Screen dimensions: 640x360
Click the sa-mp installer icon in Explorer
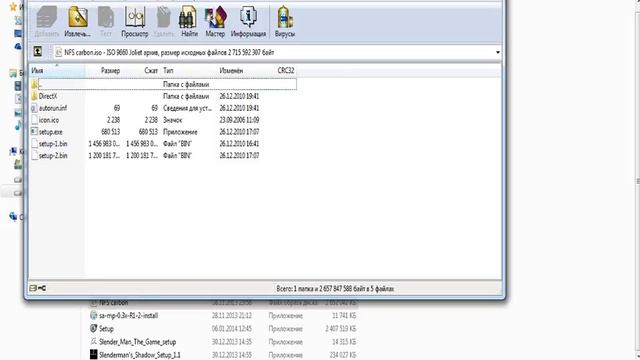(93, 316)
